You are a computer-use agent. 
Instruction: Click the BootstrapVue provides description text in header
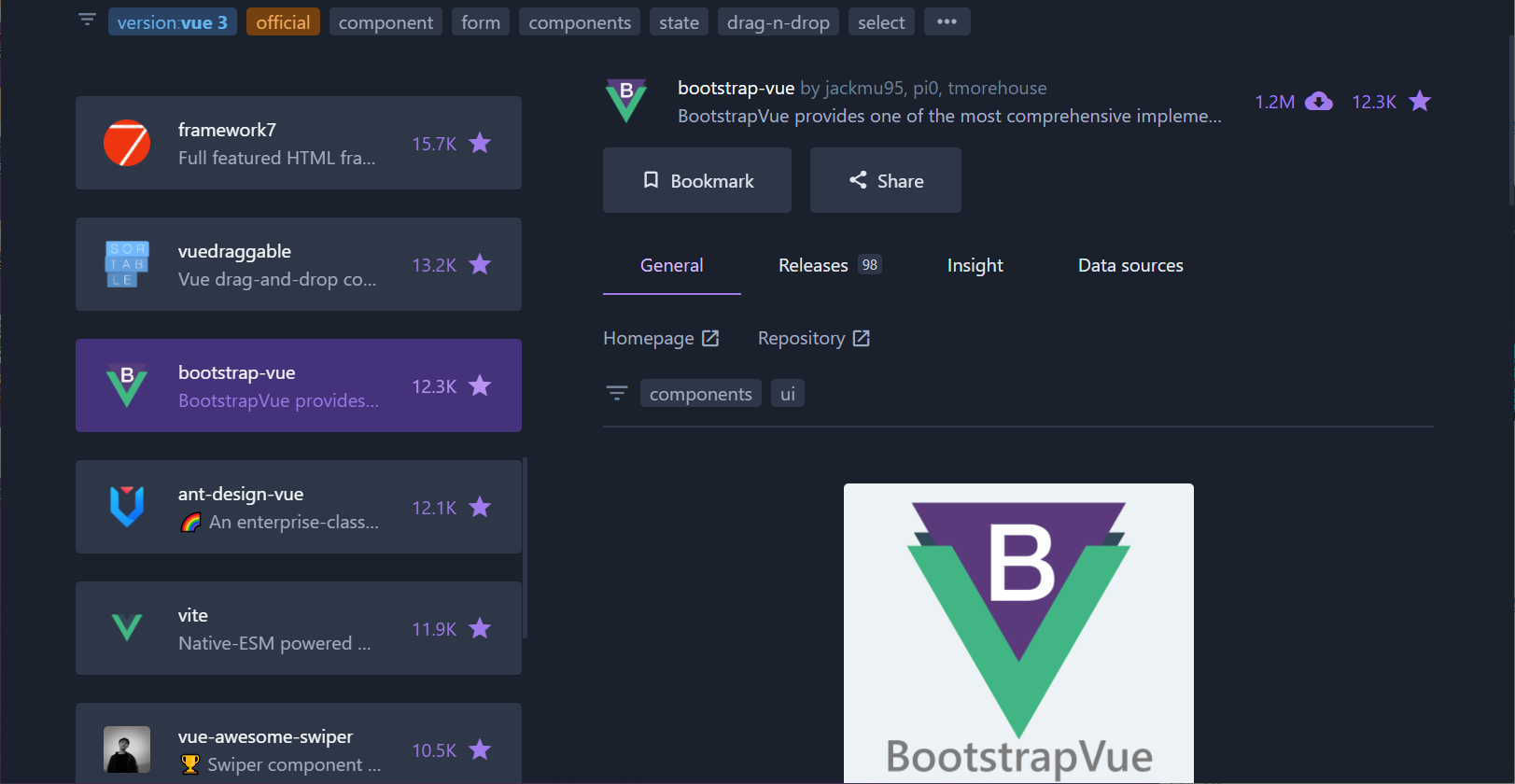pos(949,116)
